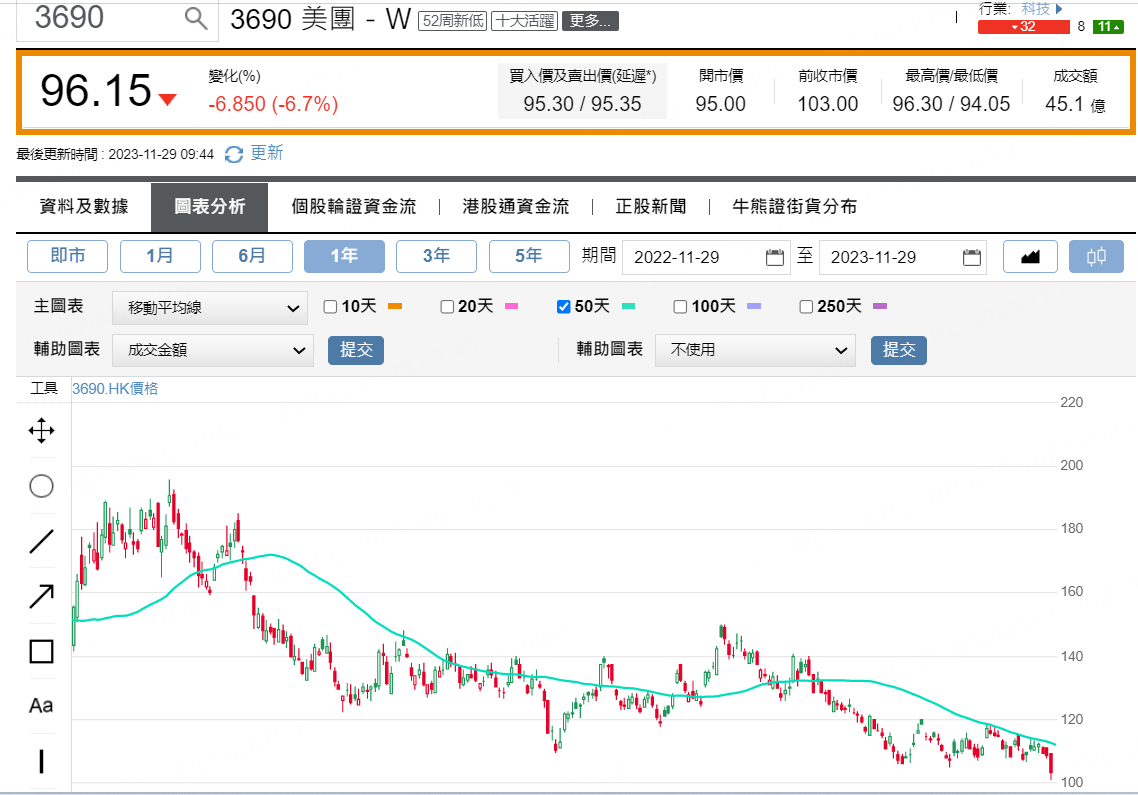
Task: Click the teal 50天 color swatch
Action: tap(629, 306)
